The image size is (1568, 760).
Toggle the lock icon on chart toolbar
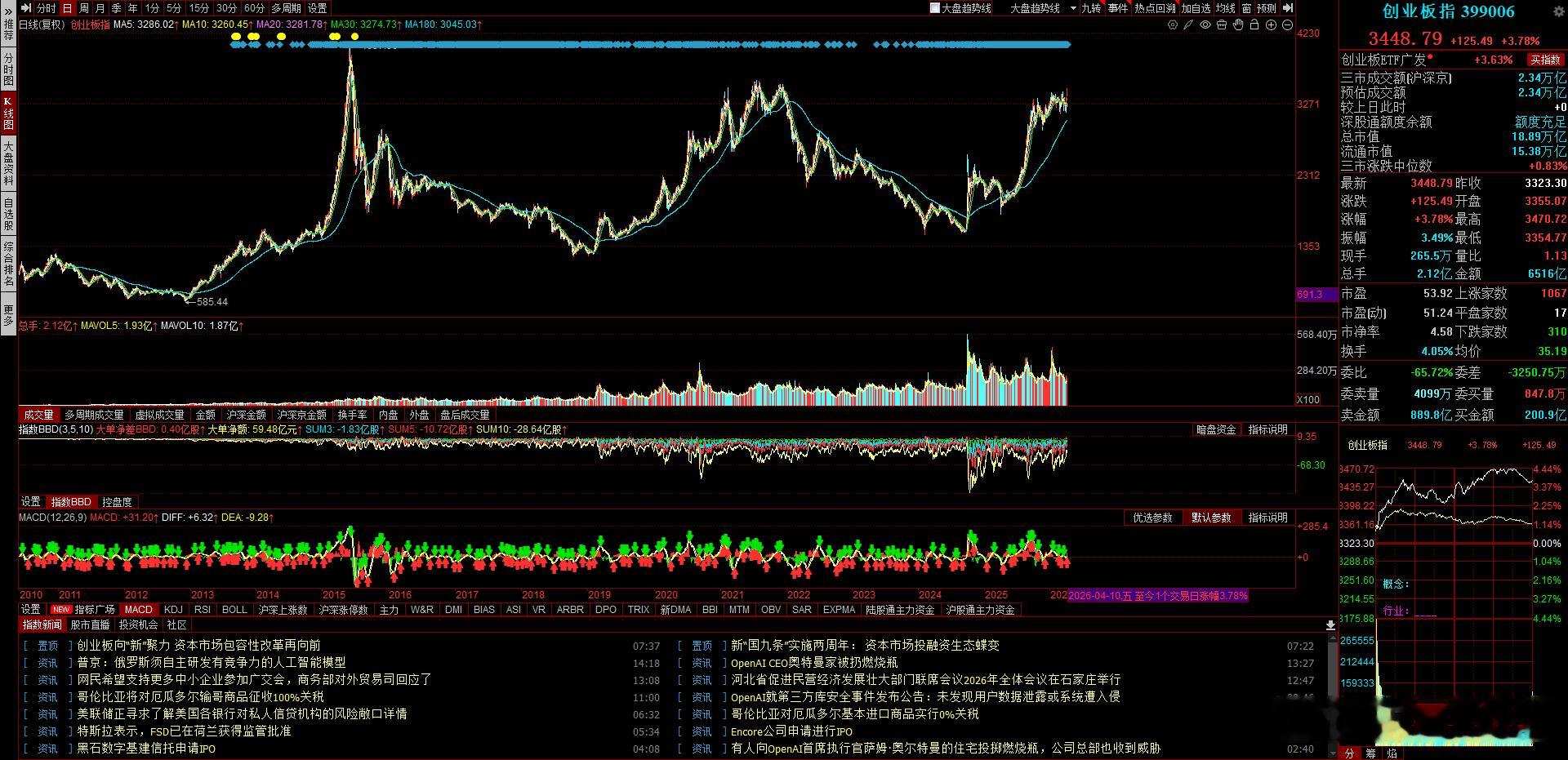coord(1254,25)
